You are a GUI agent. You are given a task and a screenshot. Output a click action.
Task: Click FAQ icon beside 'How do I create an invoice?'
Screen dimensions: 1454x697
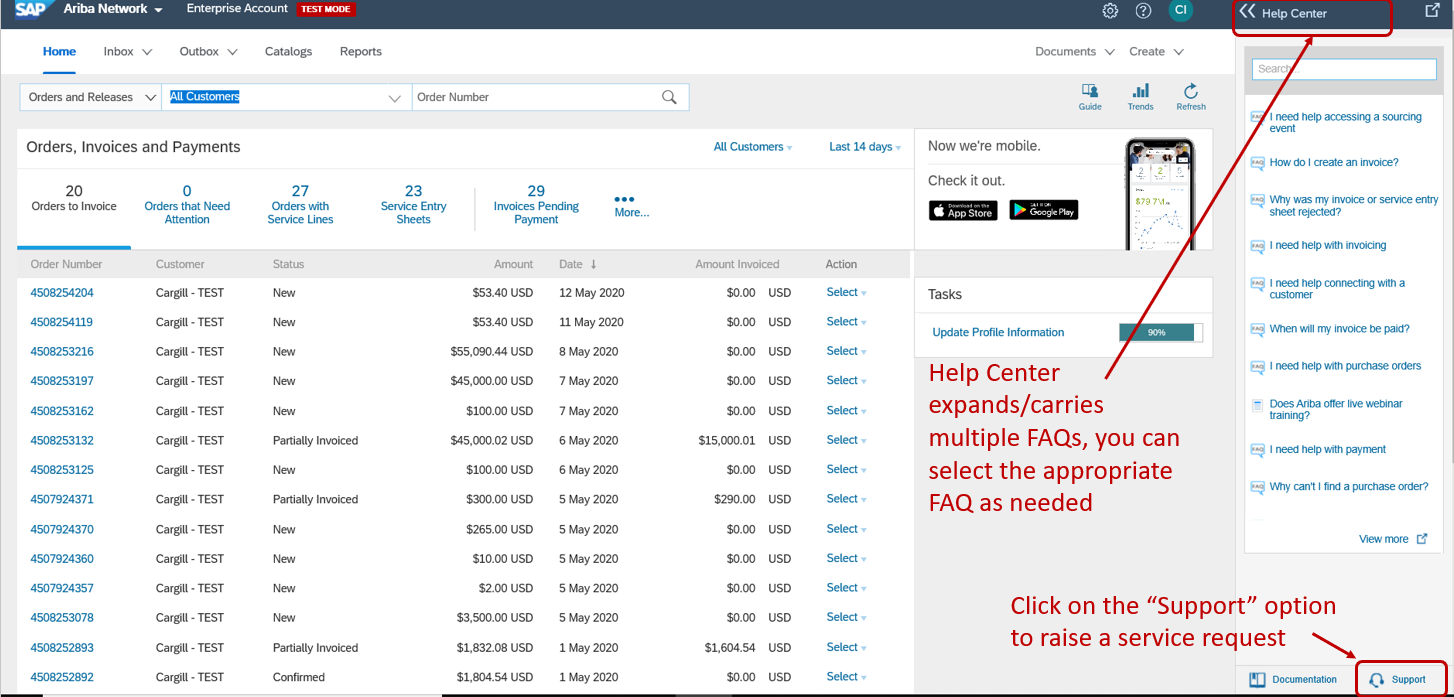point(1258,162)
